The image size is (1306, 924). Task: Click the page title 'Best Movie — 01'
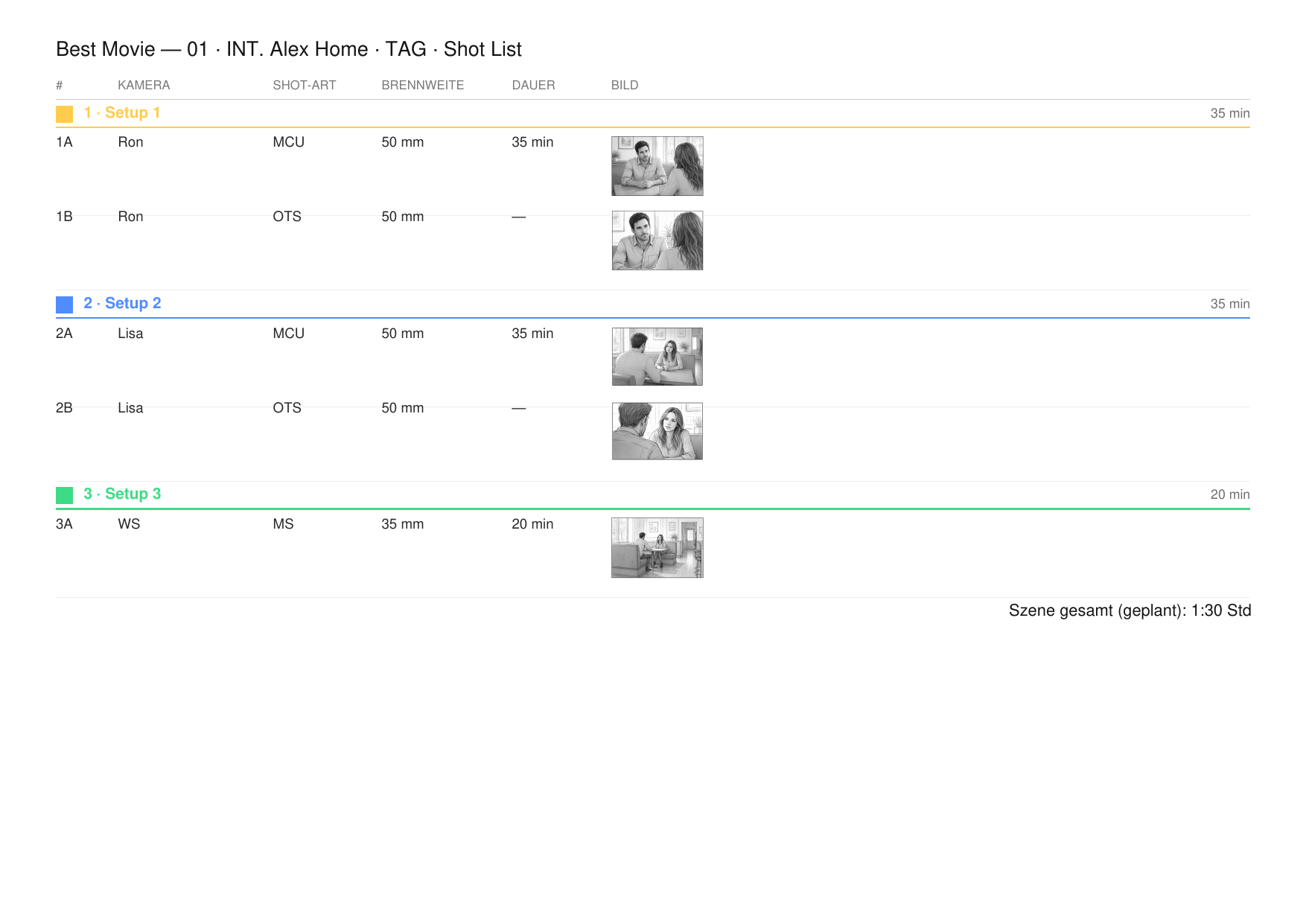(132, 49)
